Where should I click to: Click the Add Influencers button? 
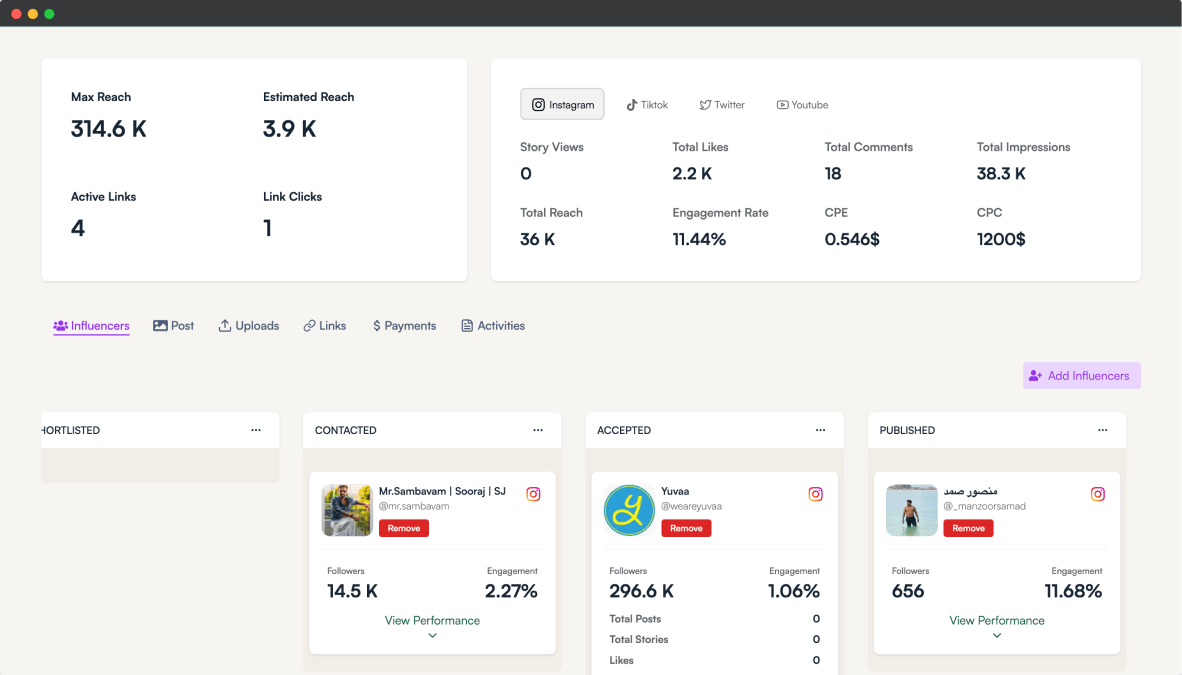point(1081,376)
